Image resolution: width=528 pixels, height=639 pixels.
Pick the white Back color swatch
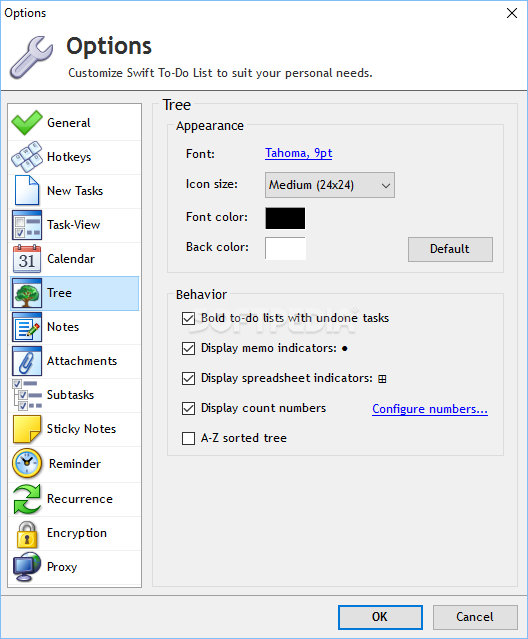pos(285,248)
